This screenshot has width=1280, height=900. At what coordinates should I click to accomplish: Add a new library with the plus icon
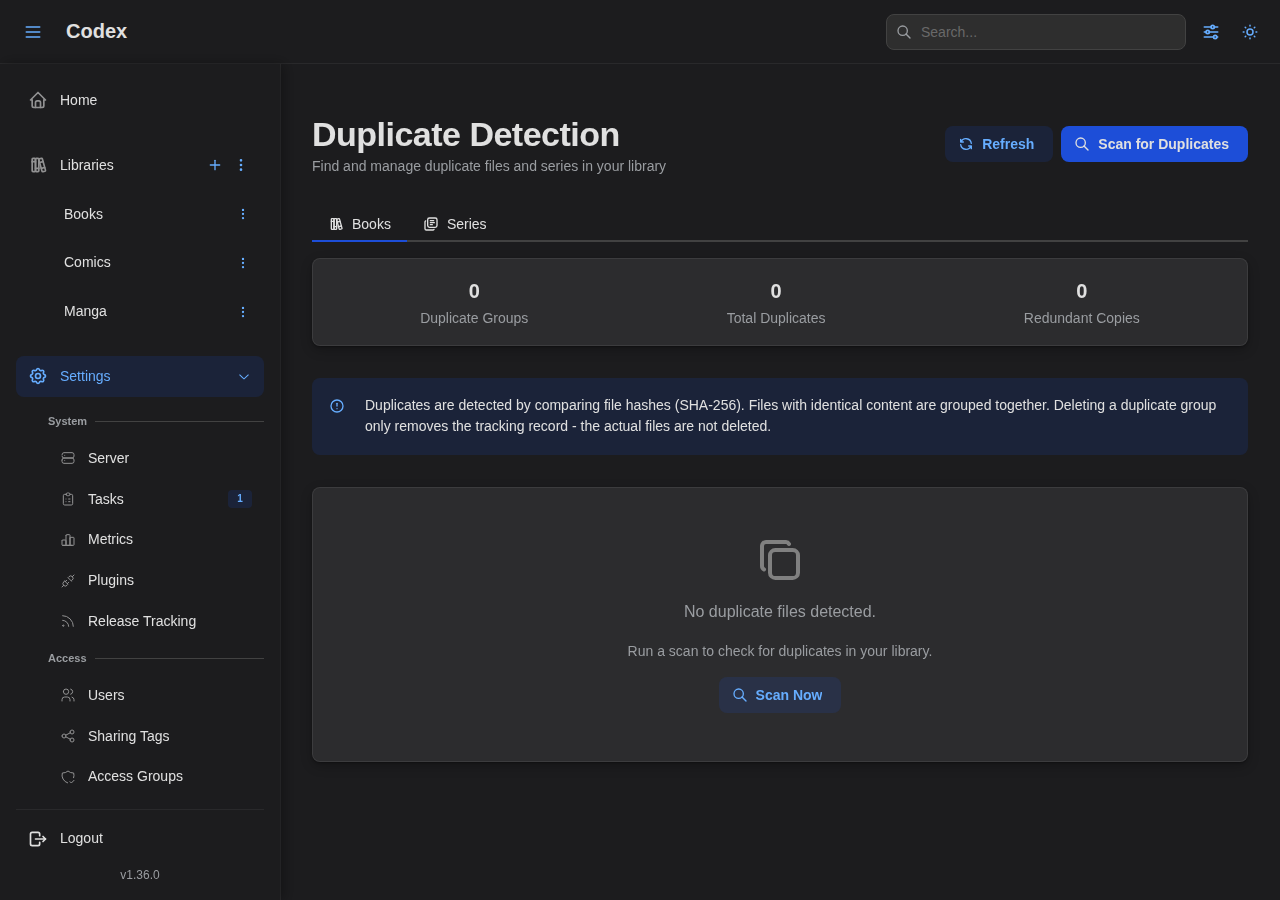click(x=215, y=165)
